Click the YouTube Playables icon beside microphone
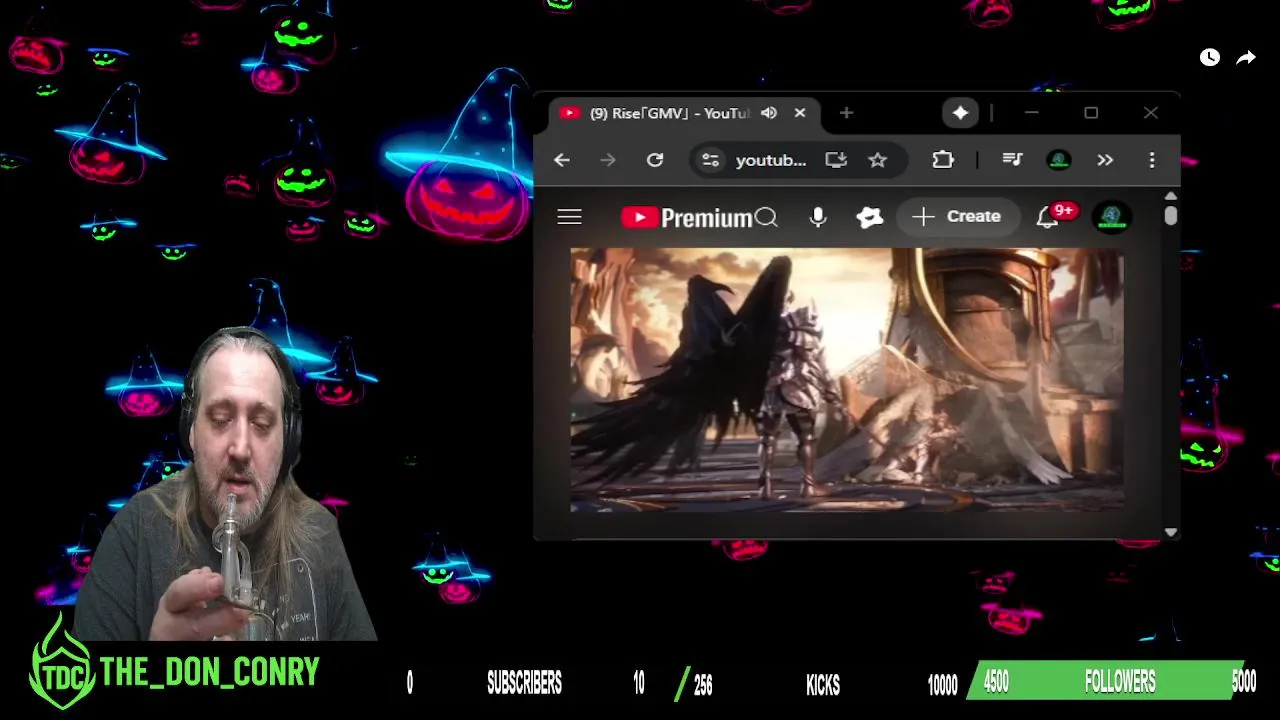 [870, 217]
